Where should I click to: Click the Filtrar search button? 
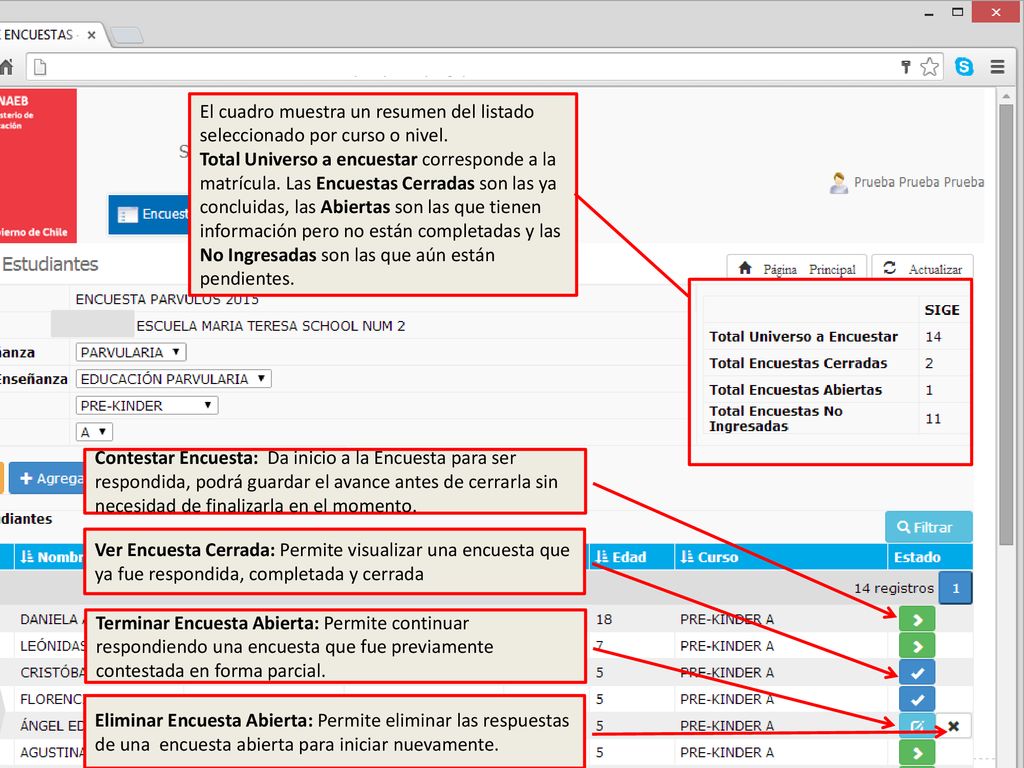click(x=929, y=527)
